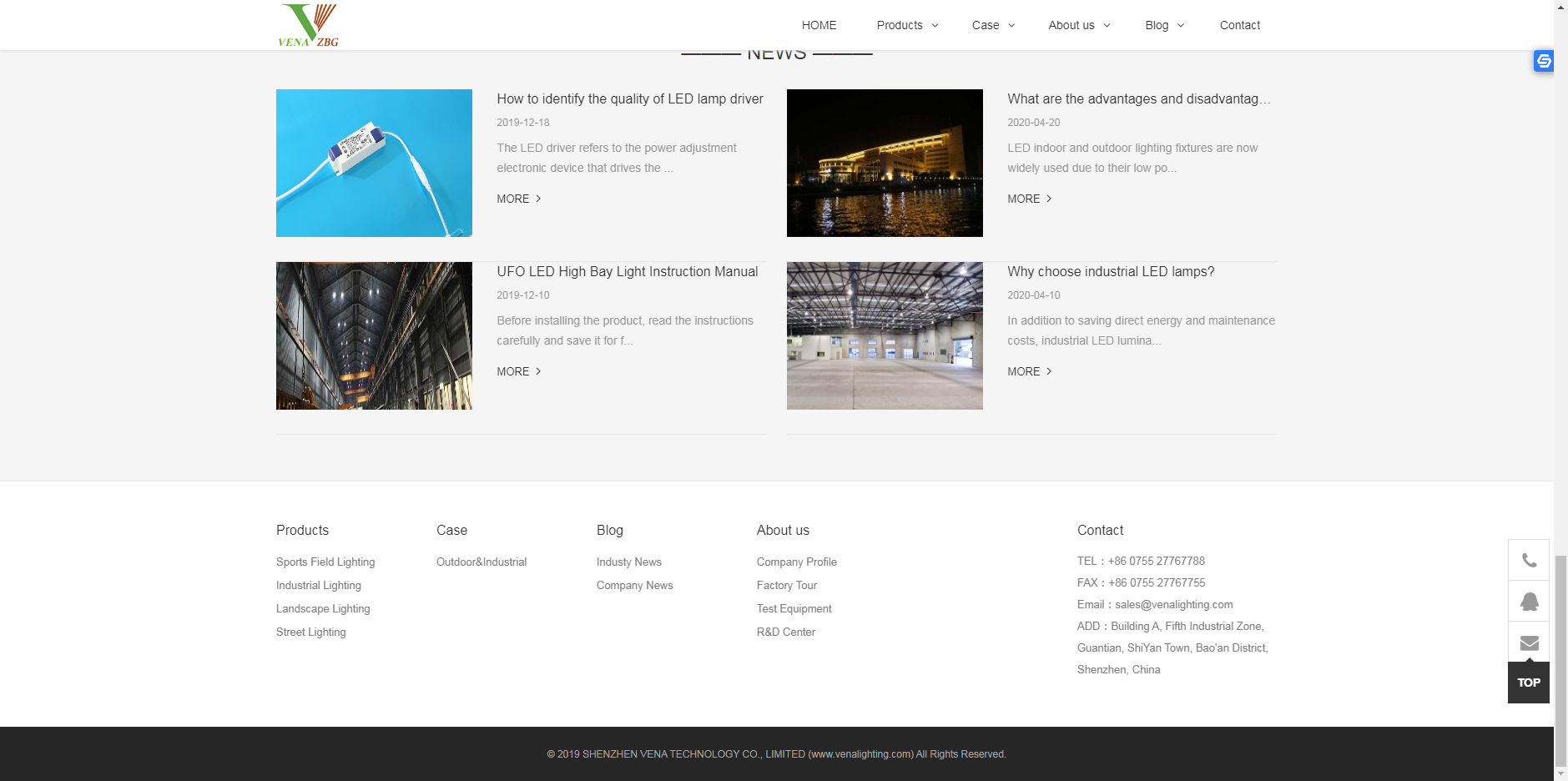Image resolution: width=1568 pixels, height=781 pixels.
Task: Open the Contact menu item
Action: 1239,25
